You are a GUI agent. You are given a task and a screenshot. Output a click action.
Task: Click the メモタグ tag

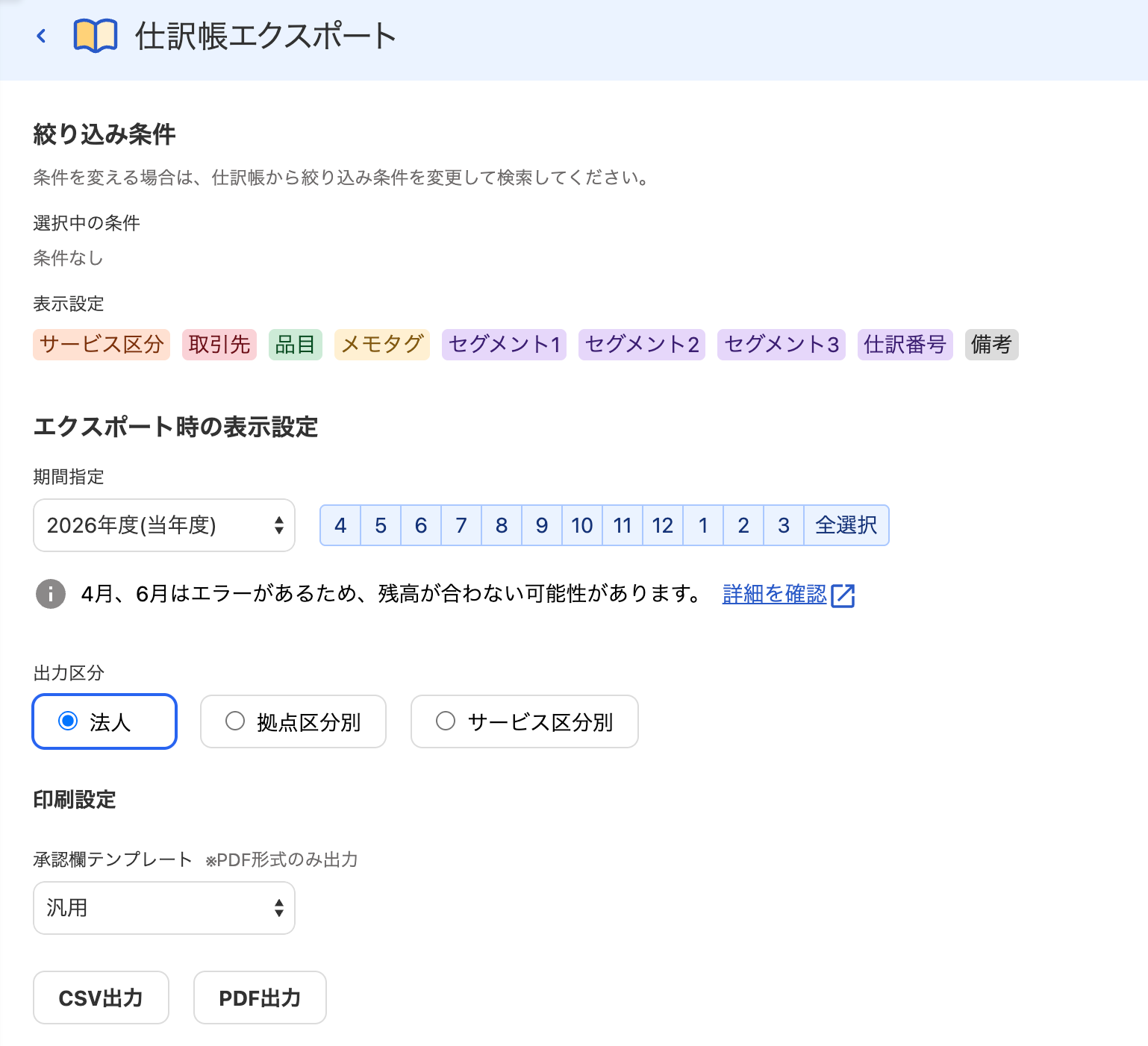pos(382,345)
